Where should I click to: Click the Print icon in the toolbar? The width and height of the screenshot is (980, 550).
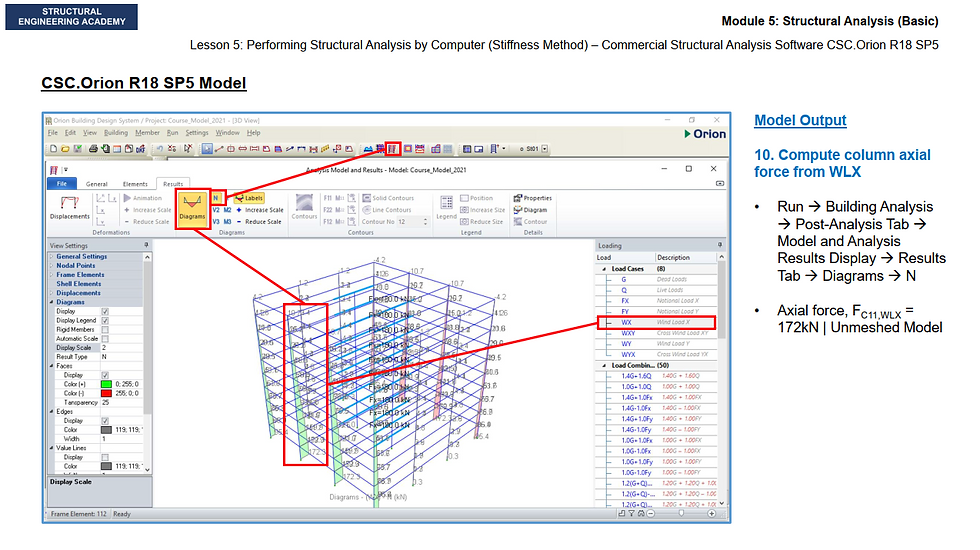point(93,149)
